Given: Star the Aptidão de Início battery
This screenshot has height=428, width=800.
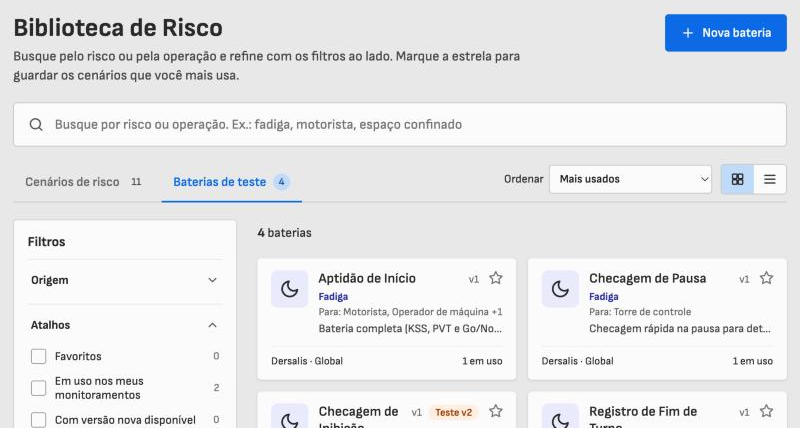Looking at the screenshot, I should pos(495,278).
